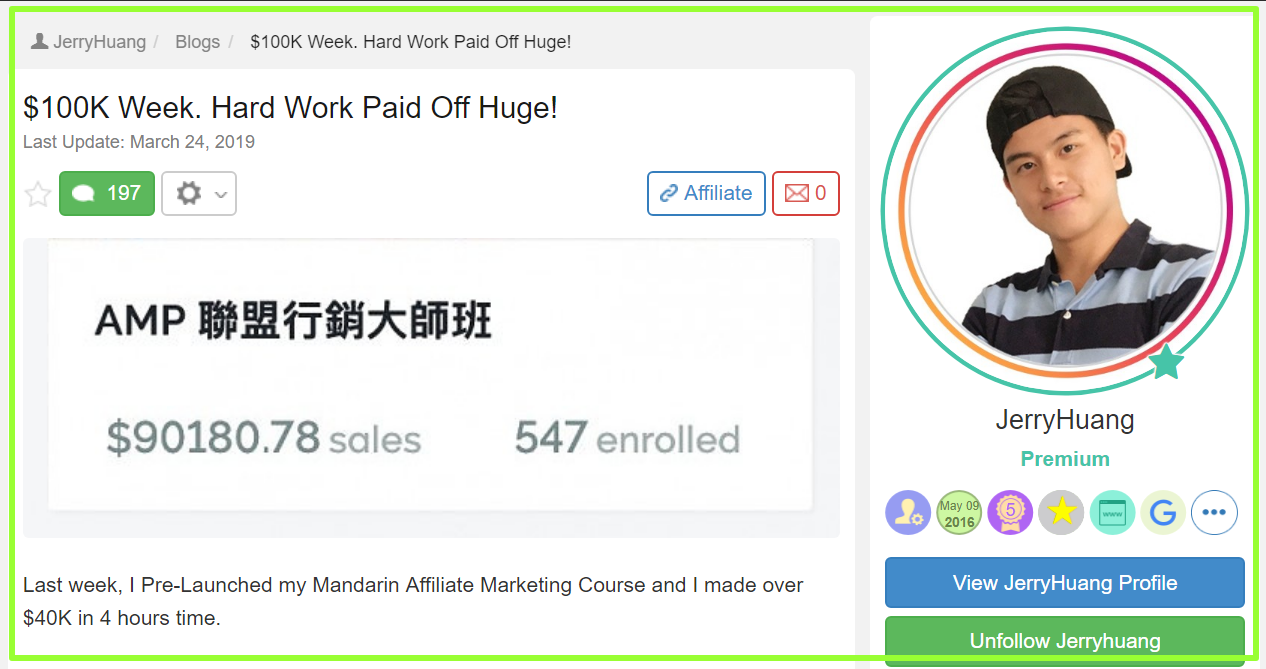Click the teal star on the avatar ring

(1166, 362)
